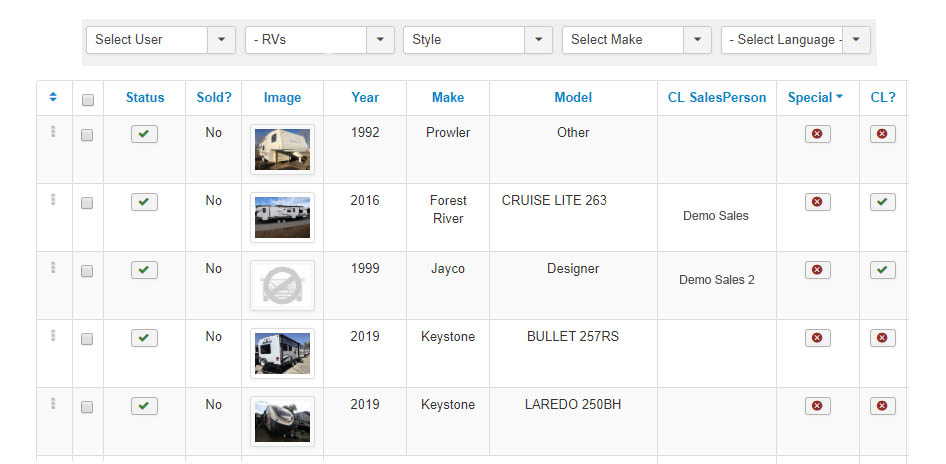Open the LAREDO 250BH thumbnail image
The height and width of the screenshot is (464, 946).
(282, 421)
